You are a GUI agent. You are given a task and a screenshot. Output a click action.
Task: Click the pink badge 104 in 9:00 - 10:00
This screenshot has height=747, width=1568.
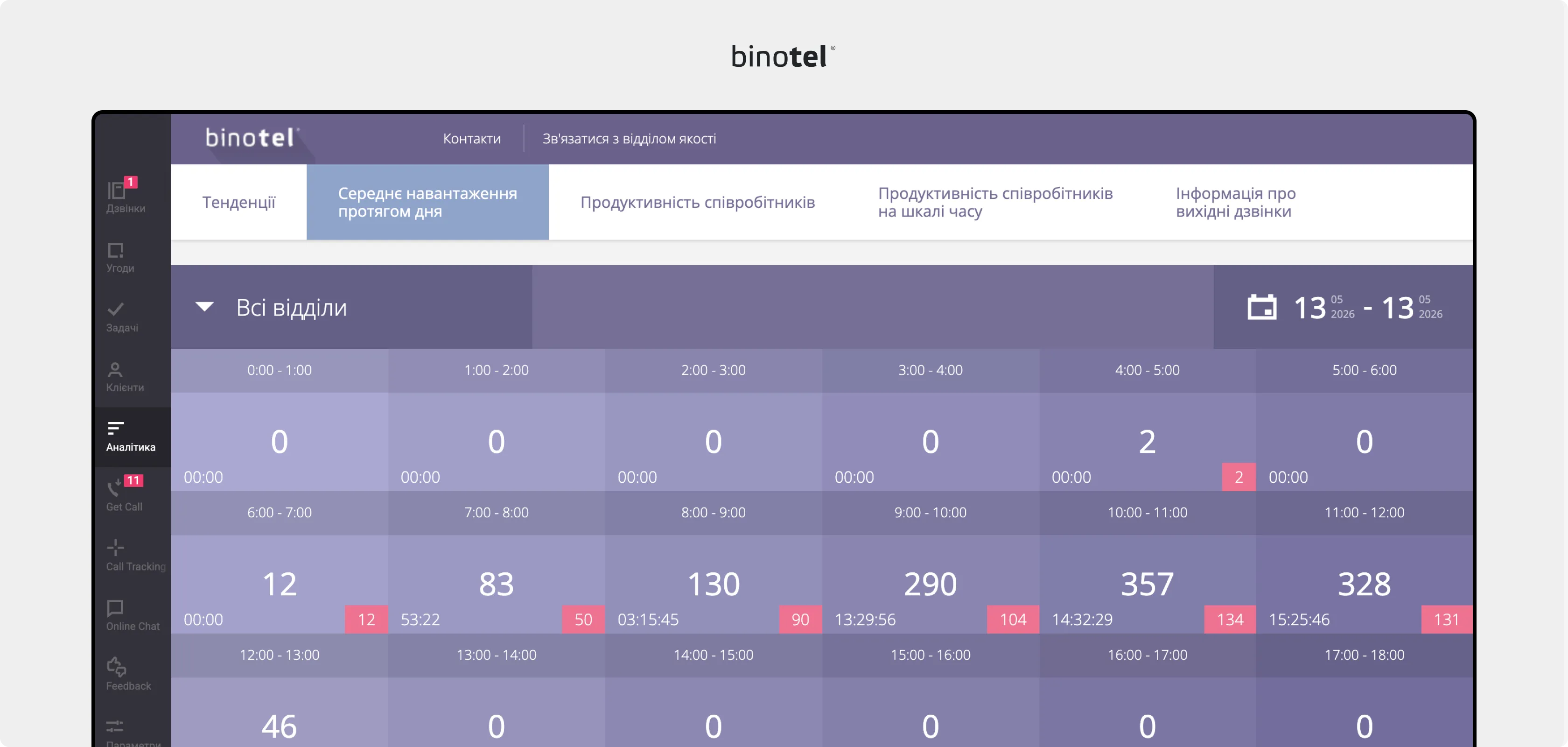point(1013,619)
